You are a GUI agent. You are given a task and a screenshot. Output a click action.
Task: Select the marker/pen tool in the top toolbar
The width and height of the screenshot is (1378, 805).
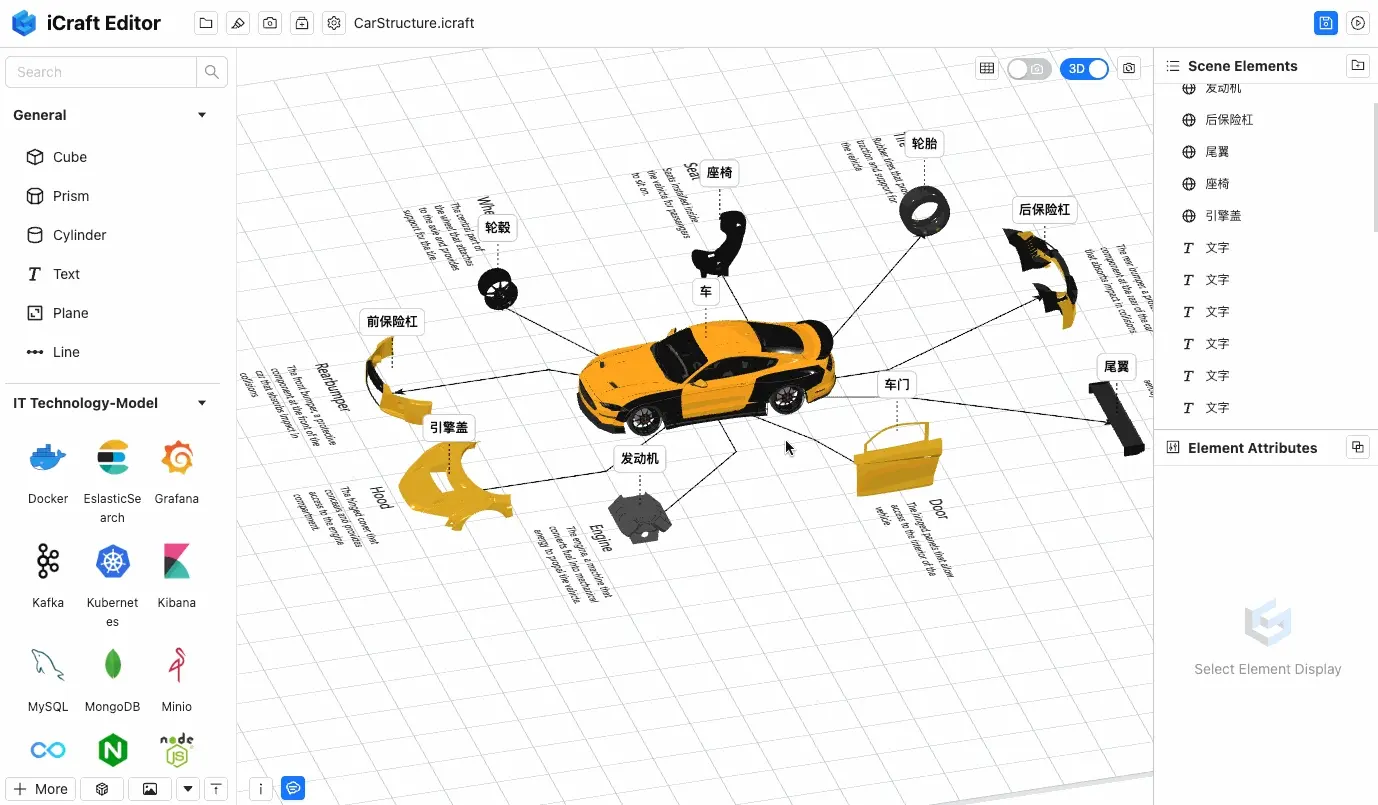tap(237, 22)
